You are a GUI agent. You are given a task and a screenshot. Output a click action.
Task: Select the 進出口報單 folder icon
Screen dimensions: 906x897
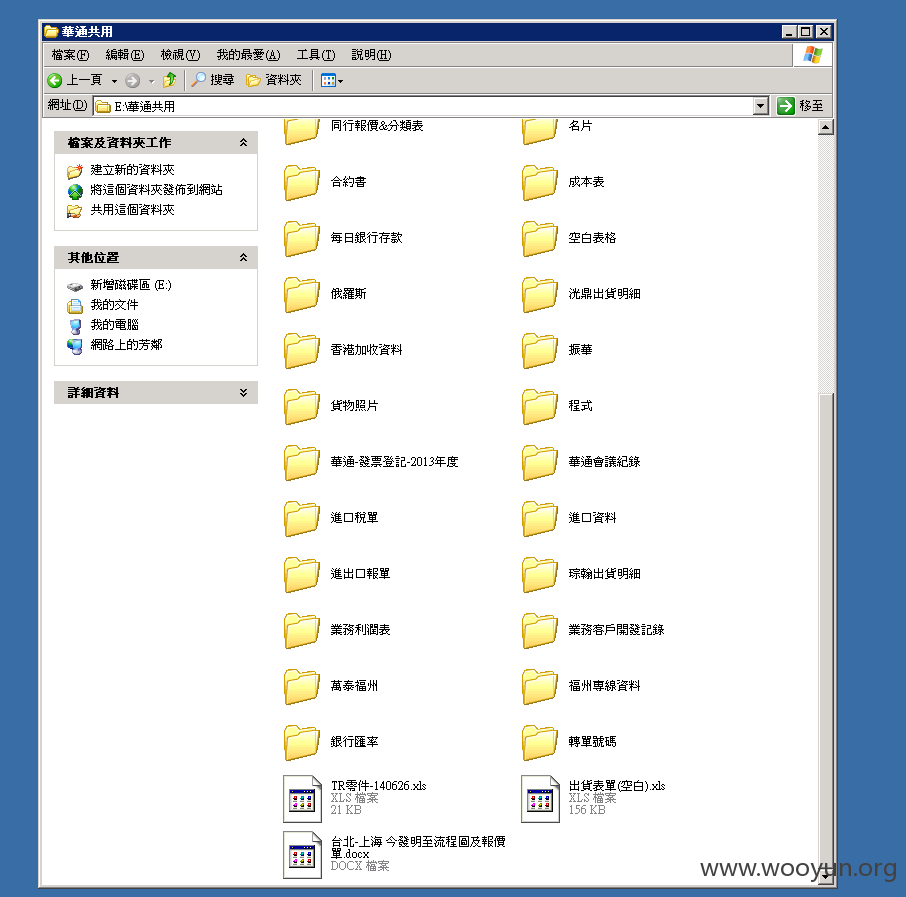pyautogui.click(x=302, y=574)
